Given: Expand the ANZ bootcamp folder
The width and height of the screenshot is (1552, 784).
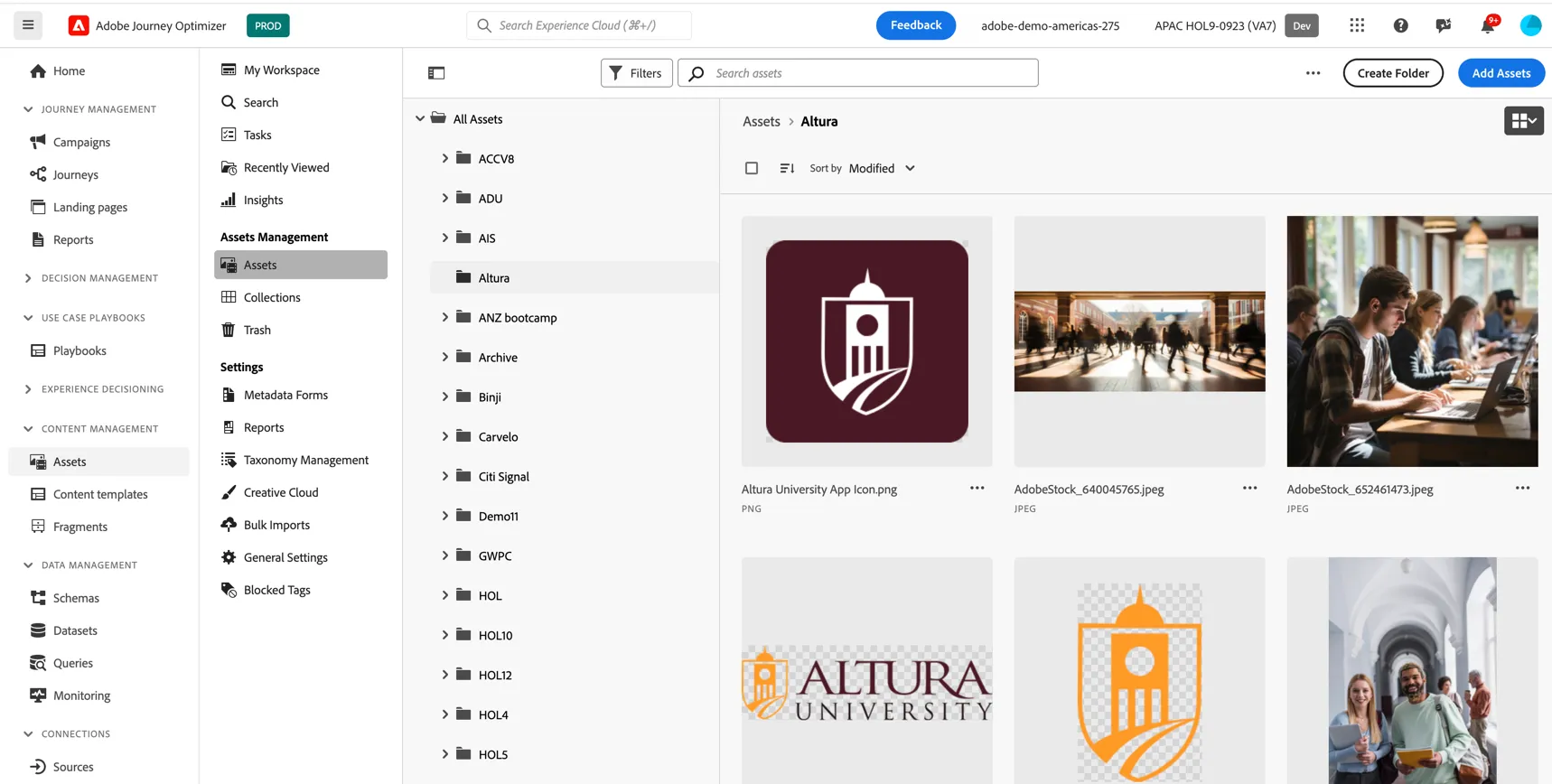Looking at the screenshot, I should tap(444, 317).
